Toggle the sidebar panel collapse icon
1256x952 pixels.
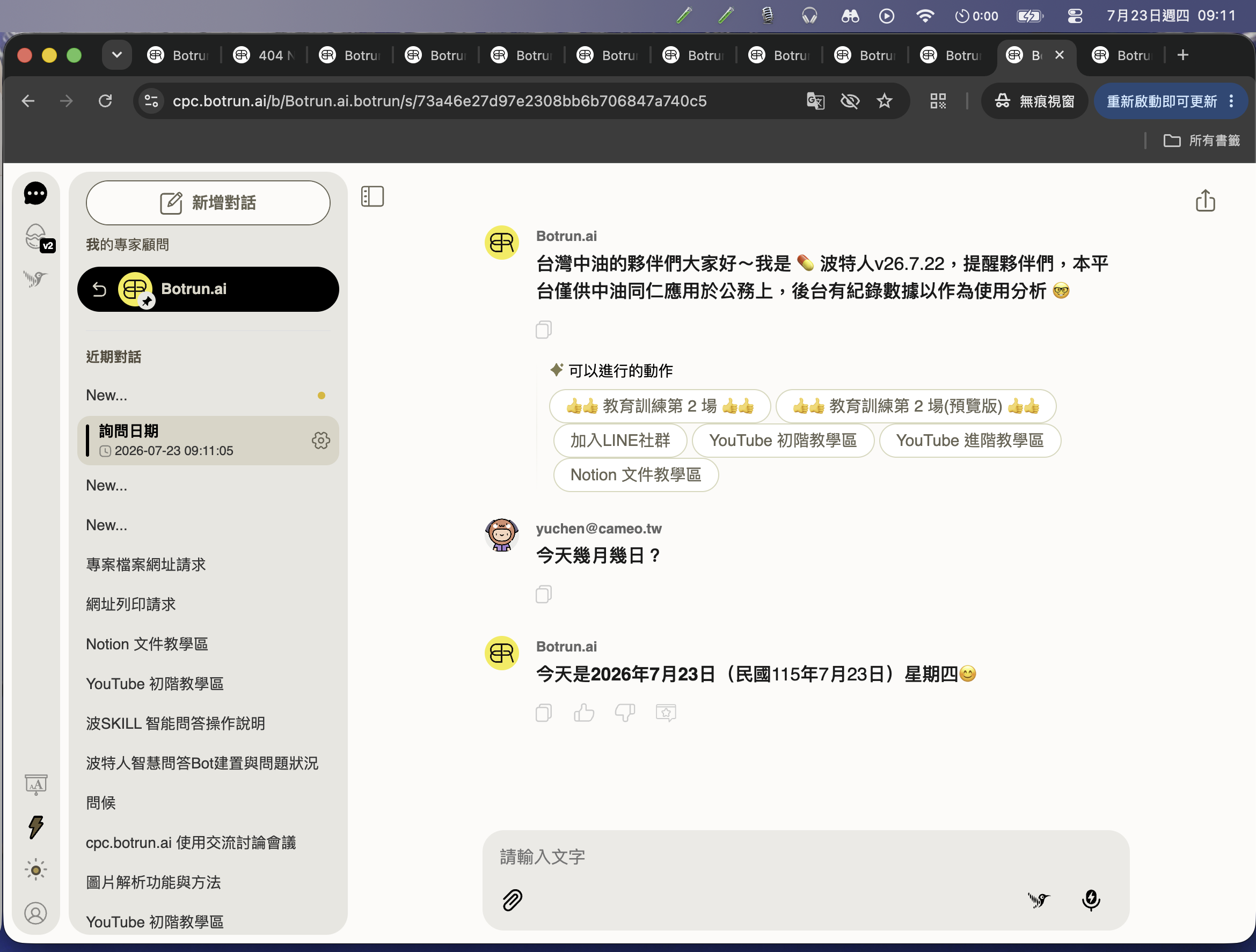[x=373, y=196]
